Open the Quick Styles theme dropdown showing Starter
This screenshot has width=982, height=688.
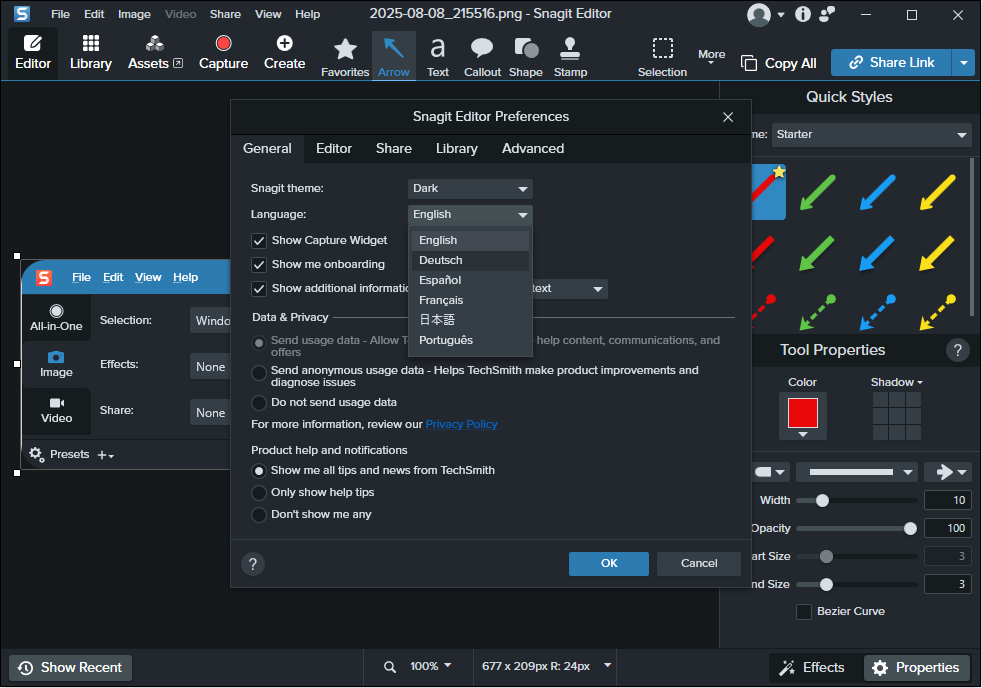pyautogui.click(x=871, y=135)
